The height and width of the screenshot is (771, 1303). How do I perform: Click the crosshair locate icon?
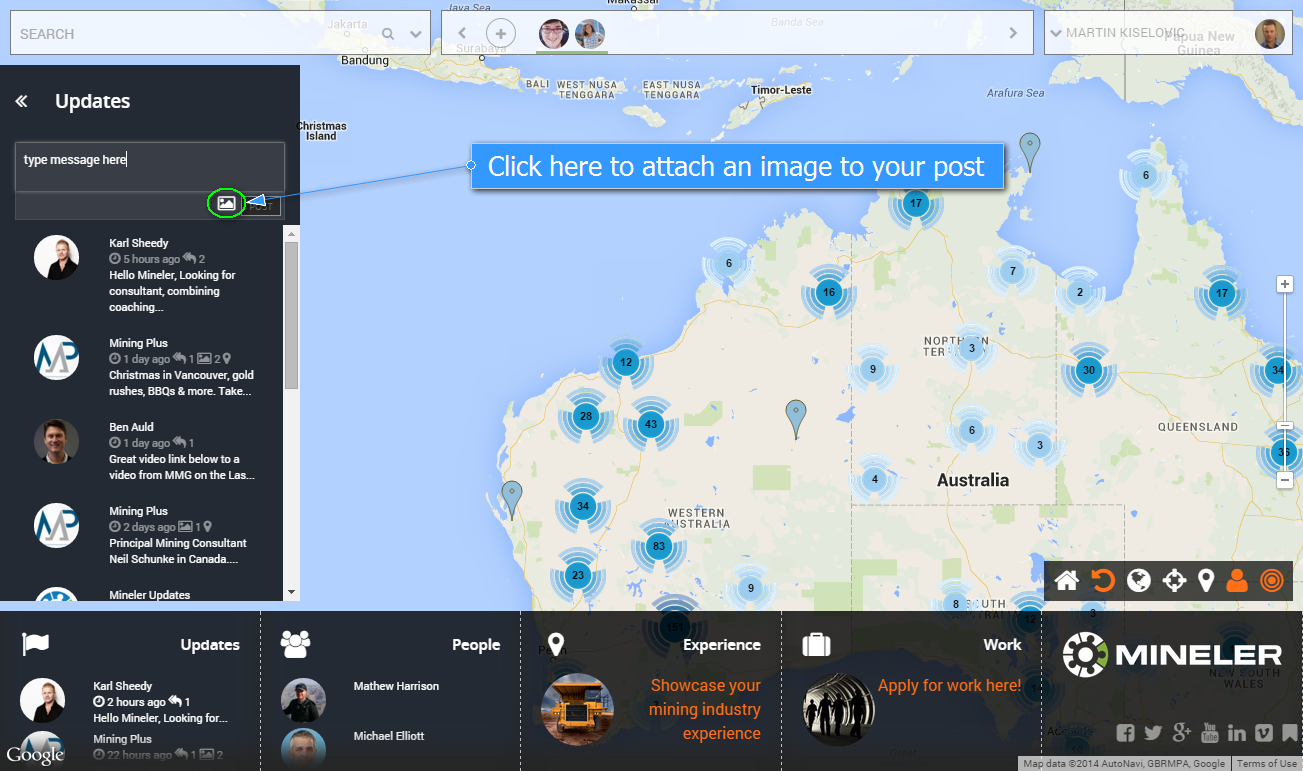[x=1174, y=581]
